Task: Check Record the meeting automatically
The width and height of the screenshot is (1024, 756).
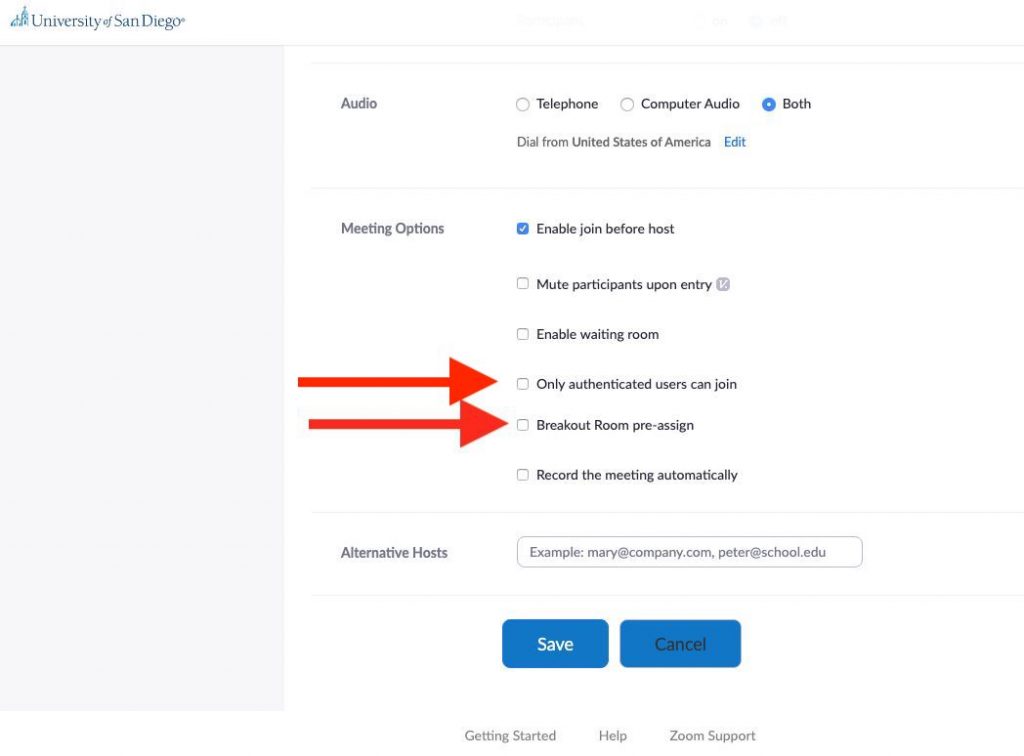Action: pos(522,475)
